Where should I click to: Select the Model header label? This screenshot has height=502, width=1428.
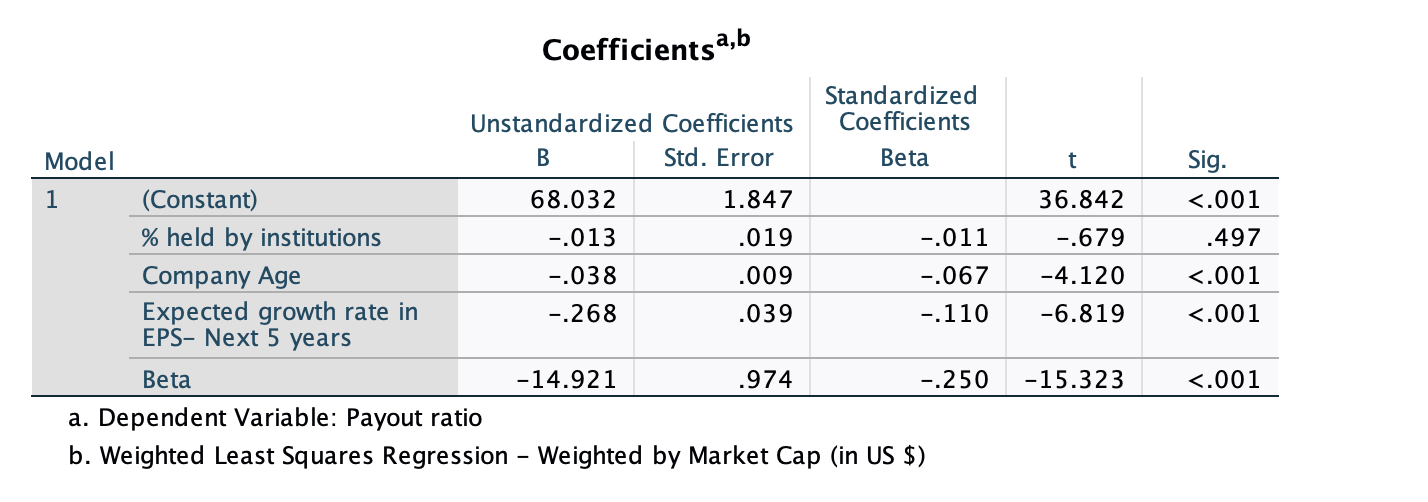[x=80, y=160]
